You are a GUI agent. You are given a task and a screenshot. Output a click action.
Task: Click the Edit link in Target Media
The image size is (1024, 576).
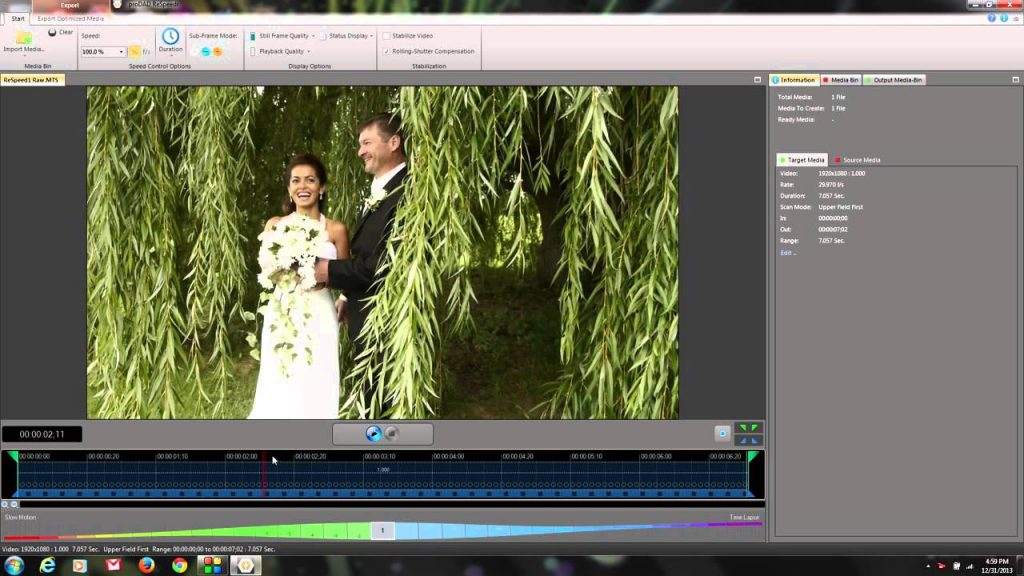tap(787, 253)
